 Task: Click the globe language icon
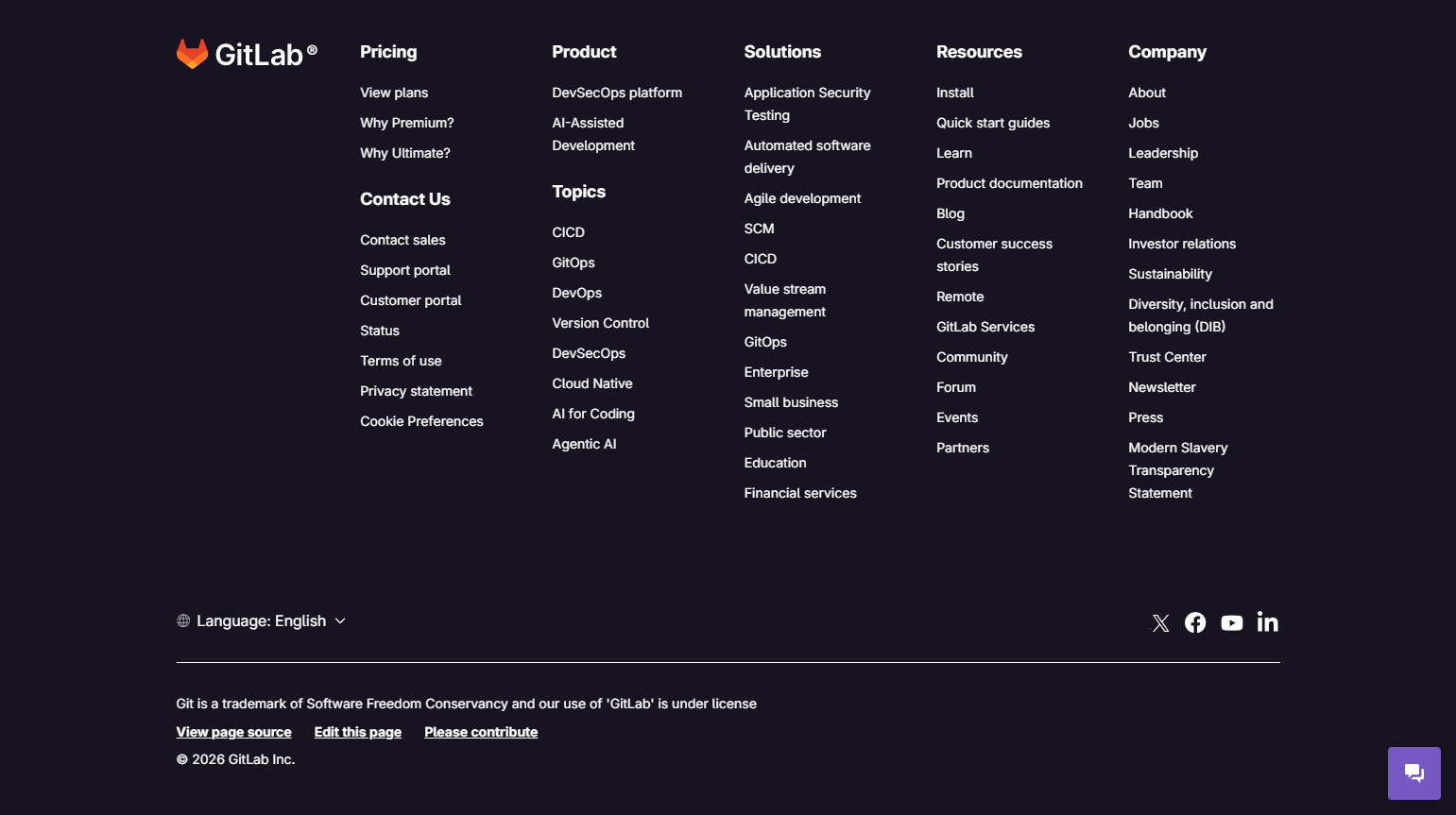click(182, 620)
